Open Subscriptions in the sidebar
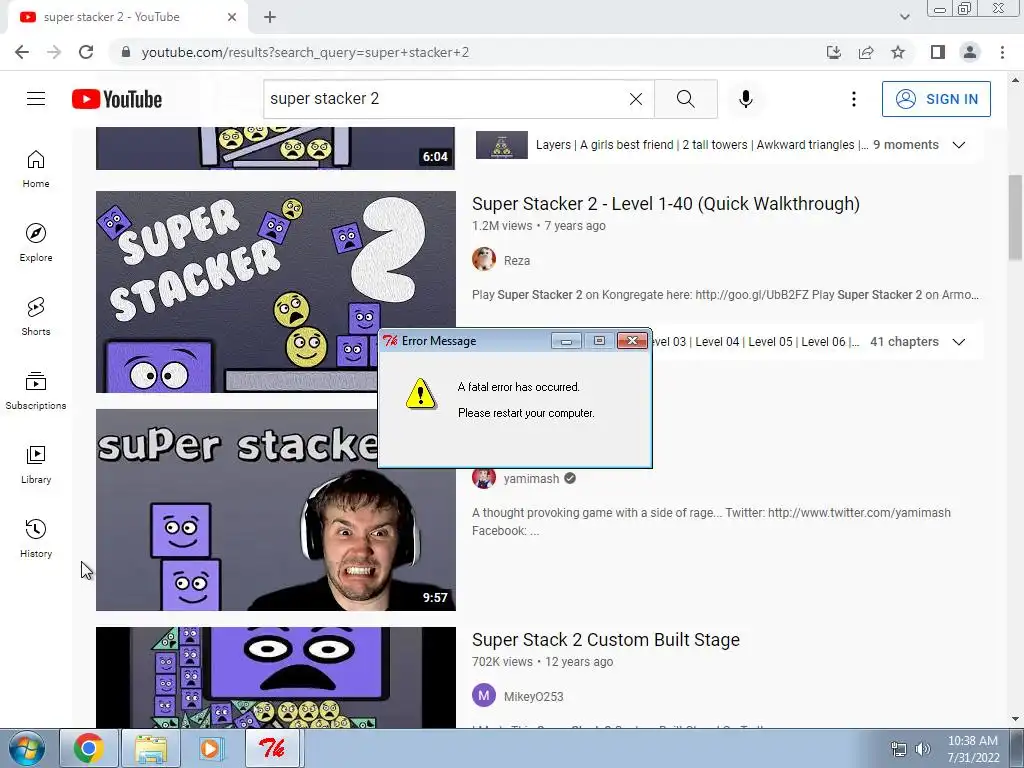 click(x=36, y=391)
